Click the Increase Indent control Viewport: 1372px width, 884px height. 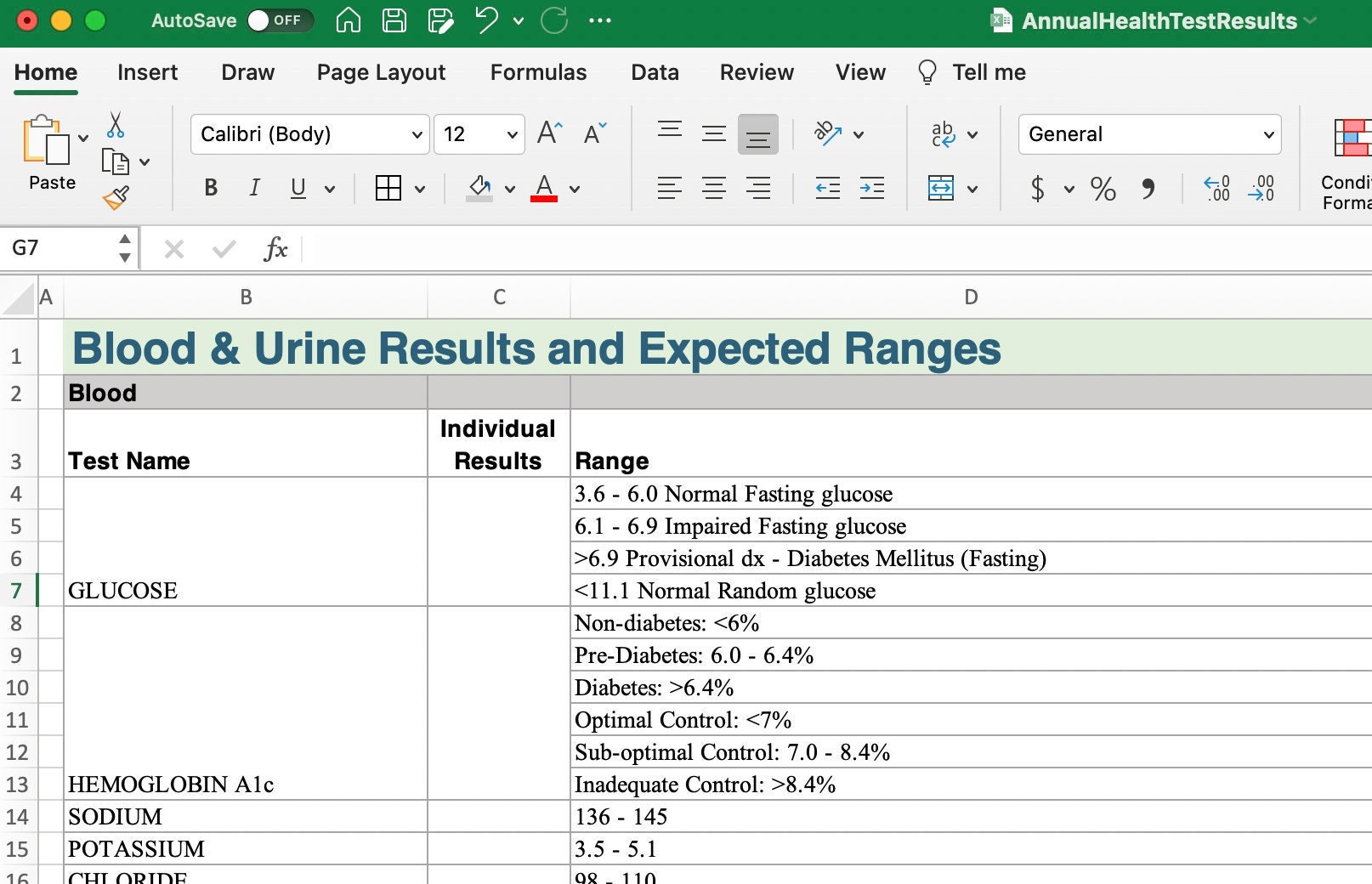click(x=872, y=189)
